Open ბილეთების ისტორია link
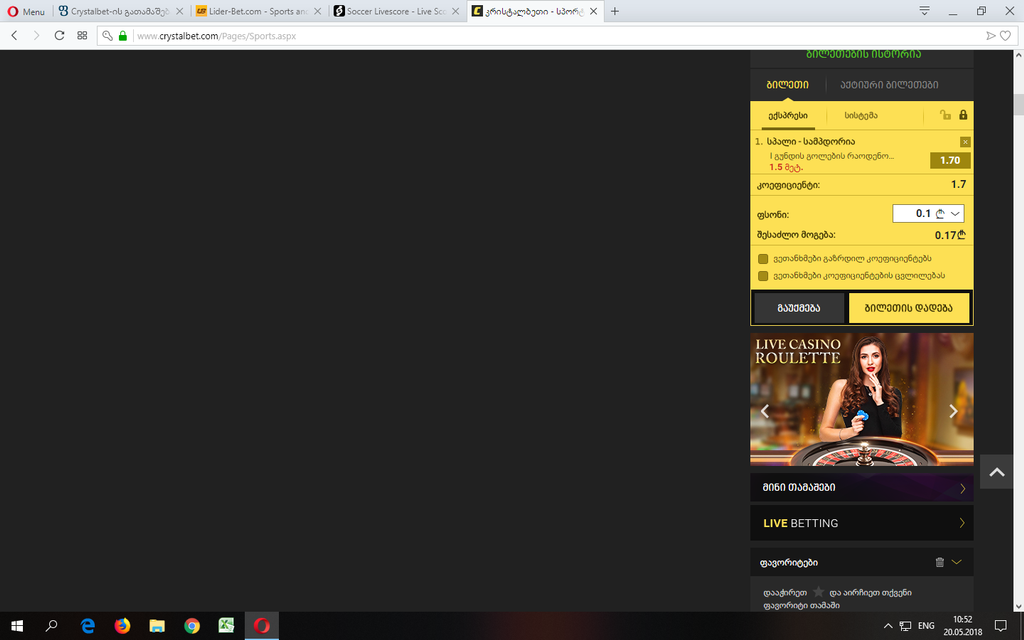This screenshot has width=1024, height=640. [863, 54]
